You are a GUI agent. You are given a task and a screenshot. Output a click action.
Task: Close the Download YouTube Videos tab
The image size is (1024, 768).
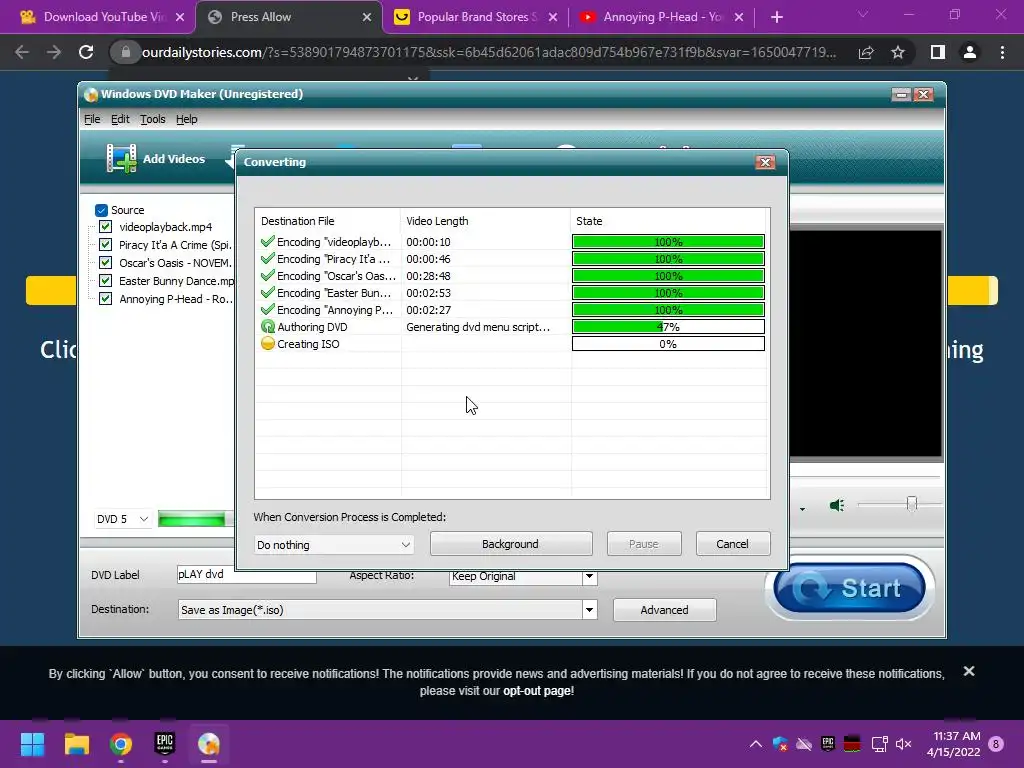coord(180,17)
